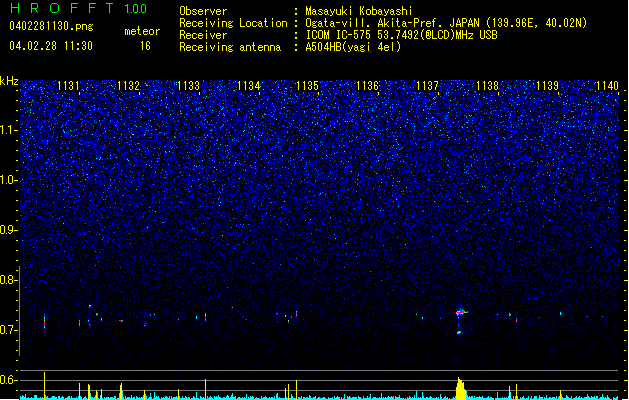
Task: Click the 0.6 kHz axis label
Action: 9,380
